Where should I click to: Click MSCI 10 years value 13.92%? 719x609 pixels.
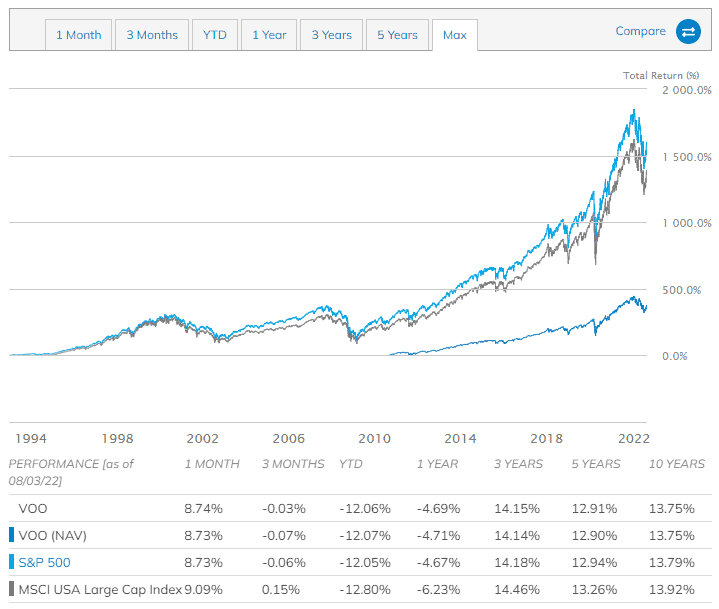[x=672, y=589]
